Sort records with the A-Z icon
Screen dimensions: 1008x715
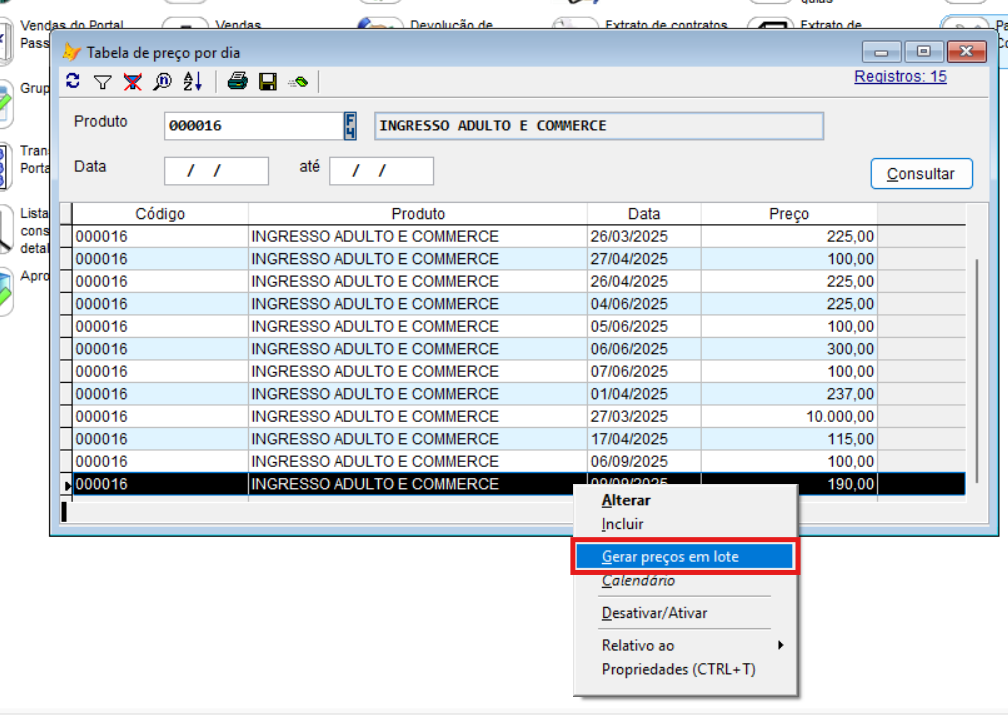tap(192, 82)
